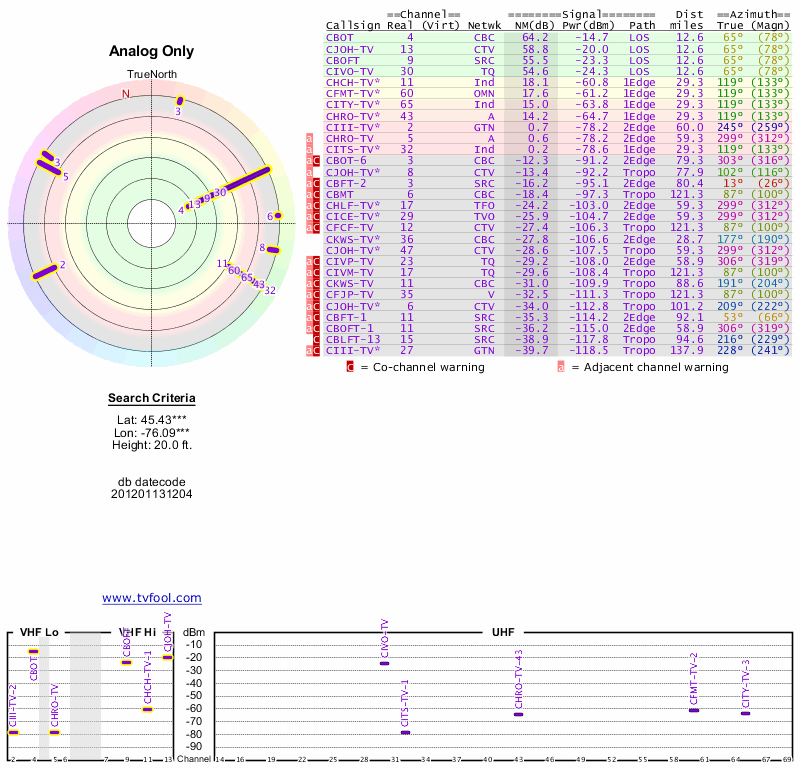Select the channel 8 marker on radar plot
Screen dimensions: 800x768
point(273,250)
